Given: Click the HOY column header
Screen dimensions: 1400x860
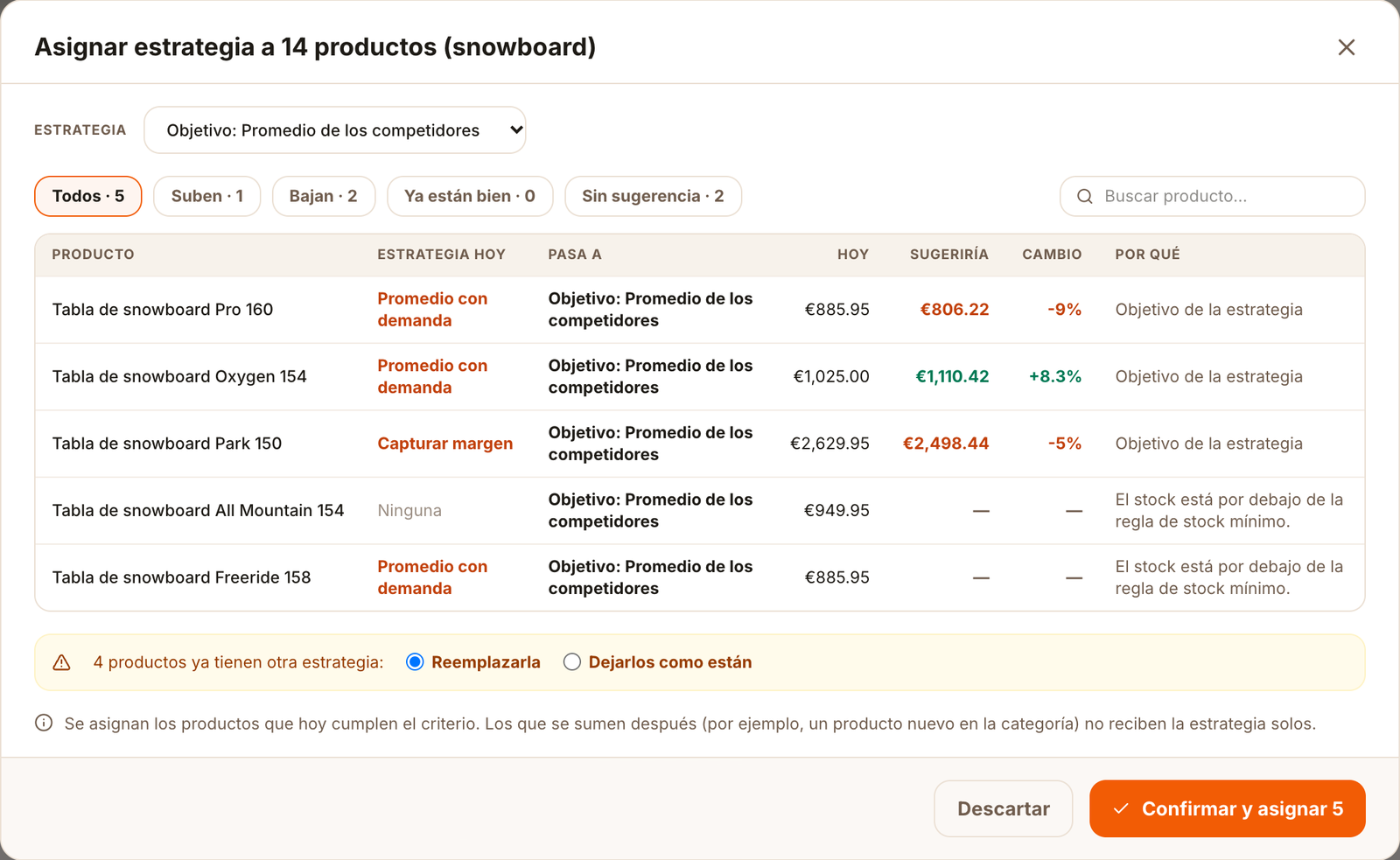Looking at the screenshot, I should tap(852, 255).
